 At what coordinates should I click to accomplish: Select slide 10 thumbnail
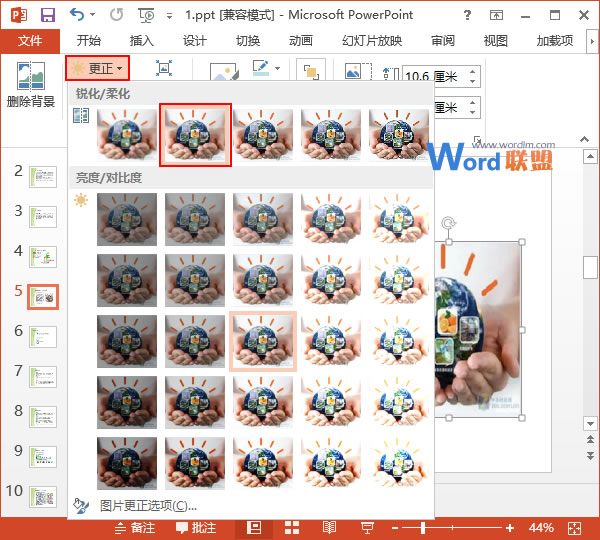[43, 496]
